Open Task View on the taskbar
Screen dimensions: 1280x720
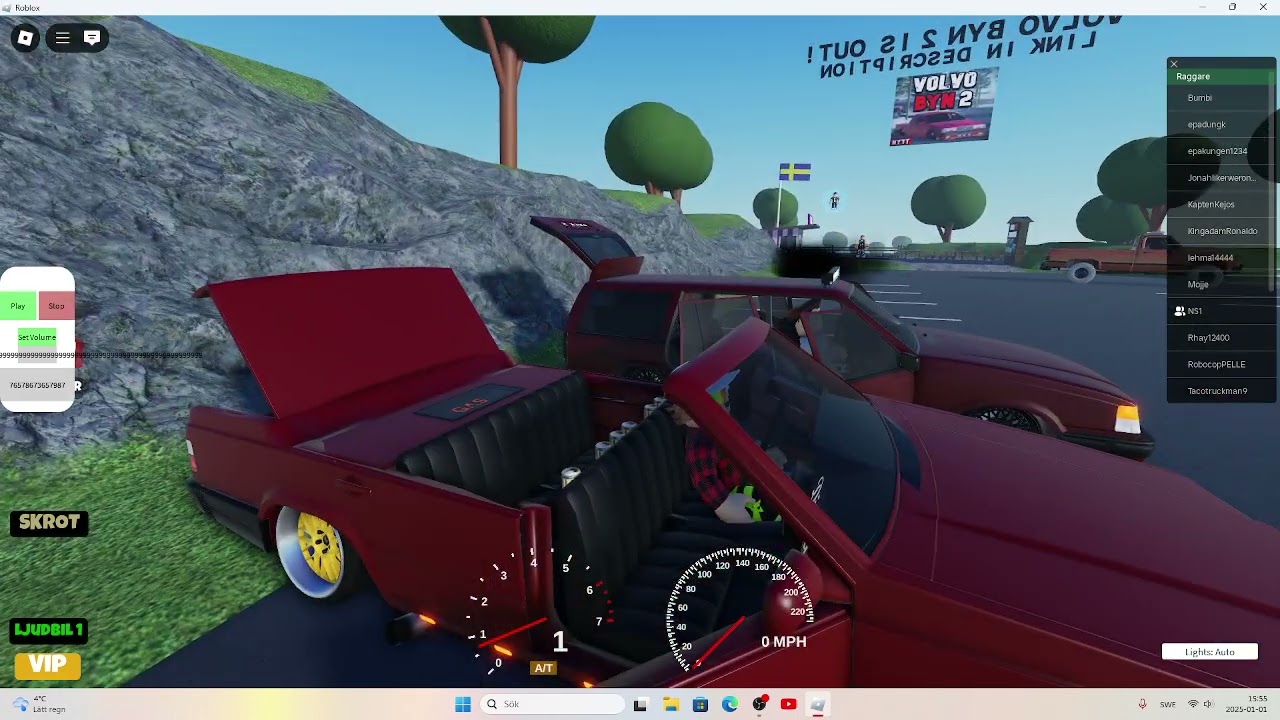click(640, 704)
